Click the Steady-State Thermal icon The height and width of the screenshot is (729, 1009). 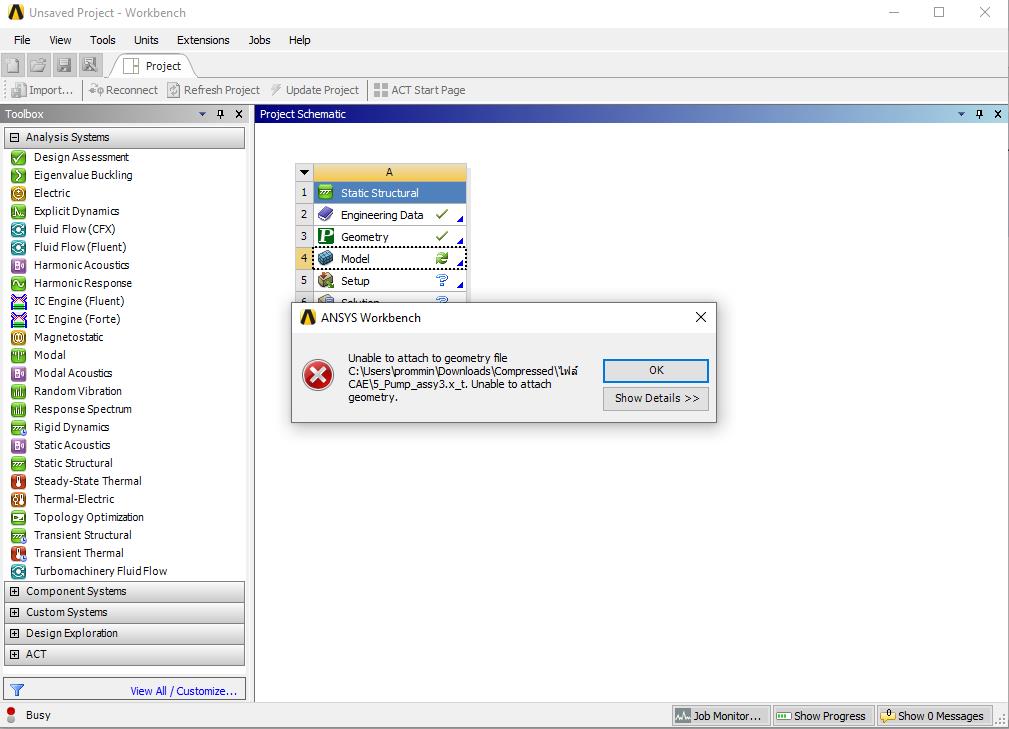coord(19,481)
